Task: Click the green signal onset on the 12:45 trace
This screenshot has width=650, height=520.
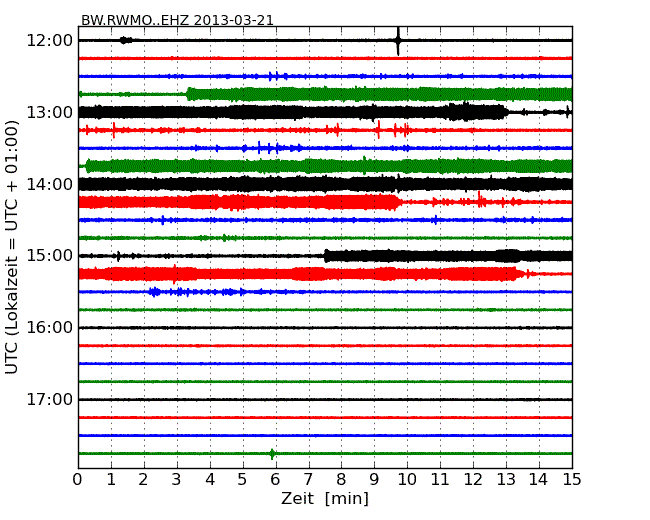Action: pos(189,94)
